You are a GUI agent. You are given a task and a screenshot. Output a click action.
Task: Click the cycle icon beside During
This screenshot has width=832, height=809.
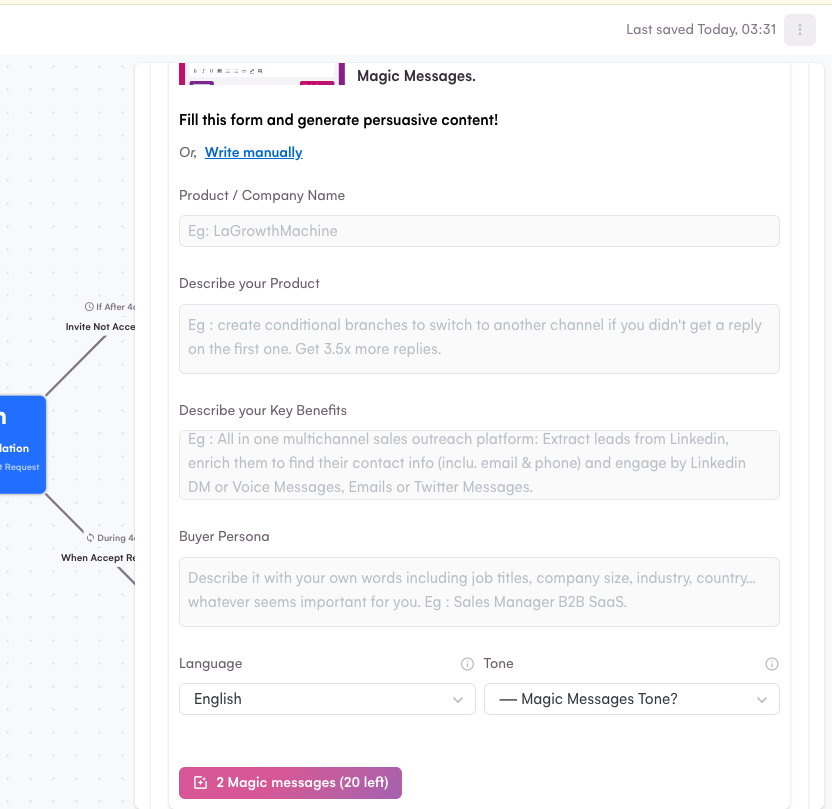pyautogui.click(x=90, y=537)
